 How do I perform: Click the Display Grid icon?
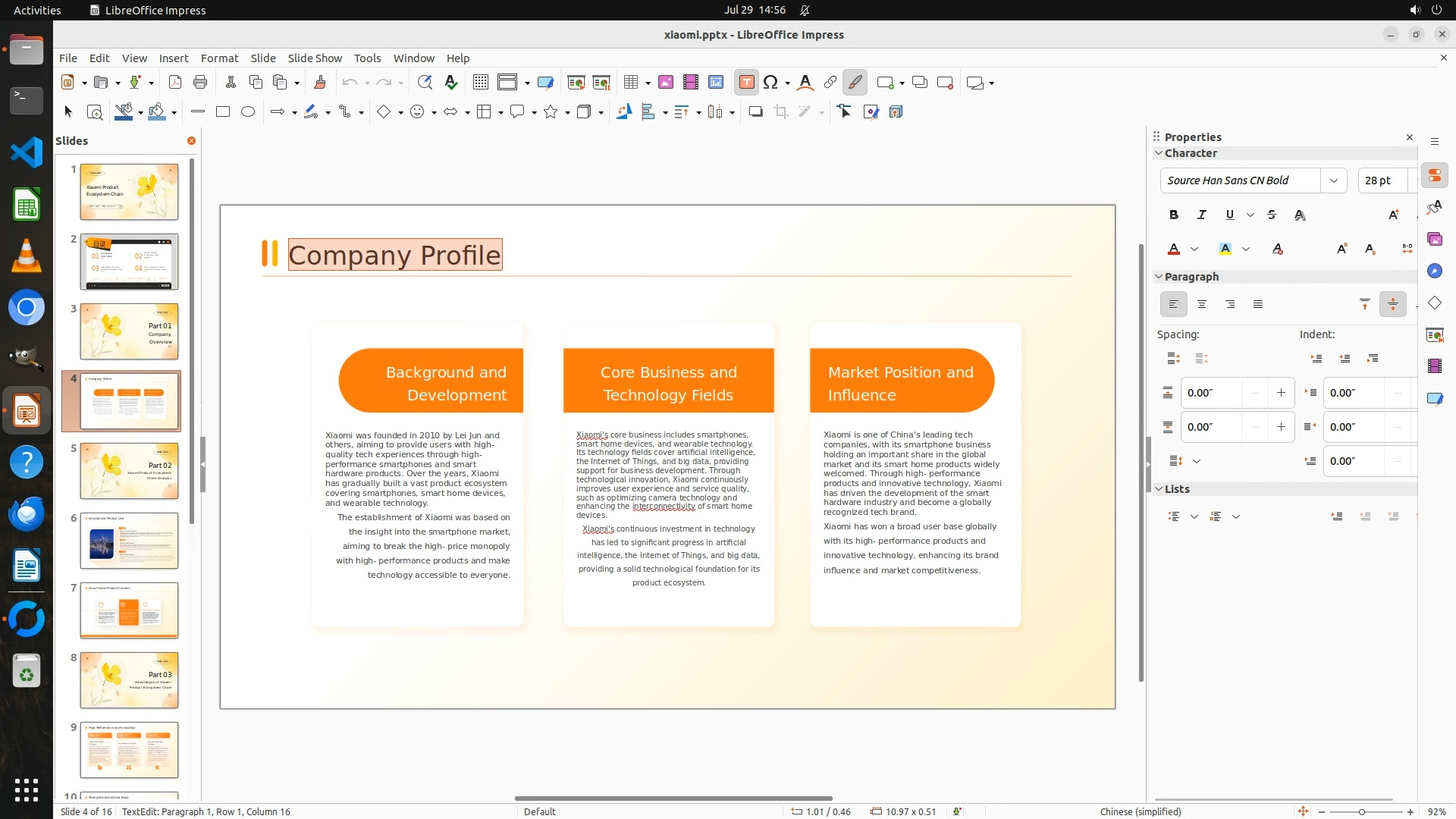click(x=480, y=83)
